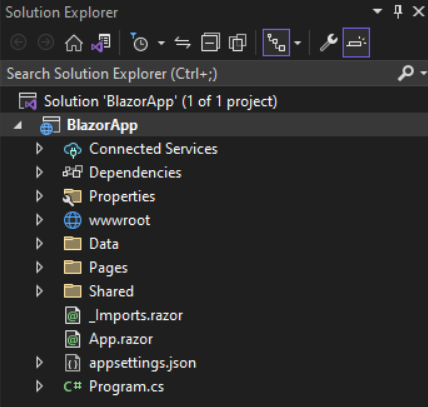Expand the Shared folder
The image size is (428, 407).
[x=39, y=291]
